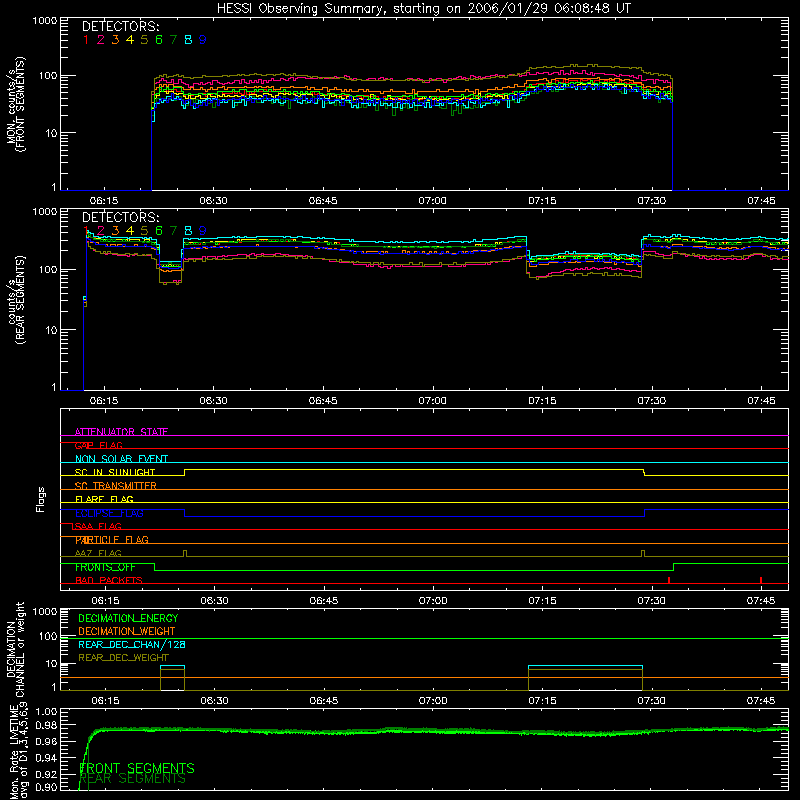The image size is (800, 800).
Task: Select detector 4 label in rear segments legend
Action: [130, 231]
